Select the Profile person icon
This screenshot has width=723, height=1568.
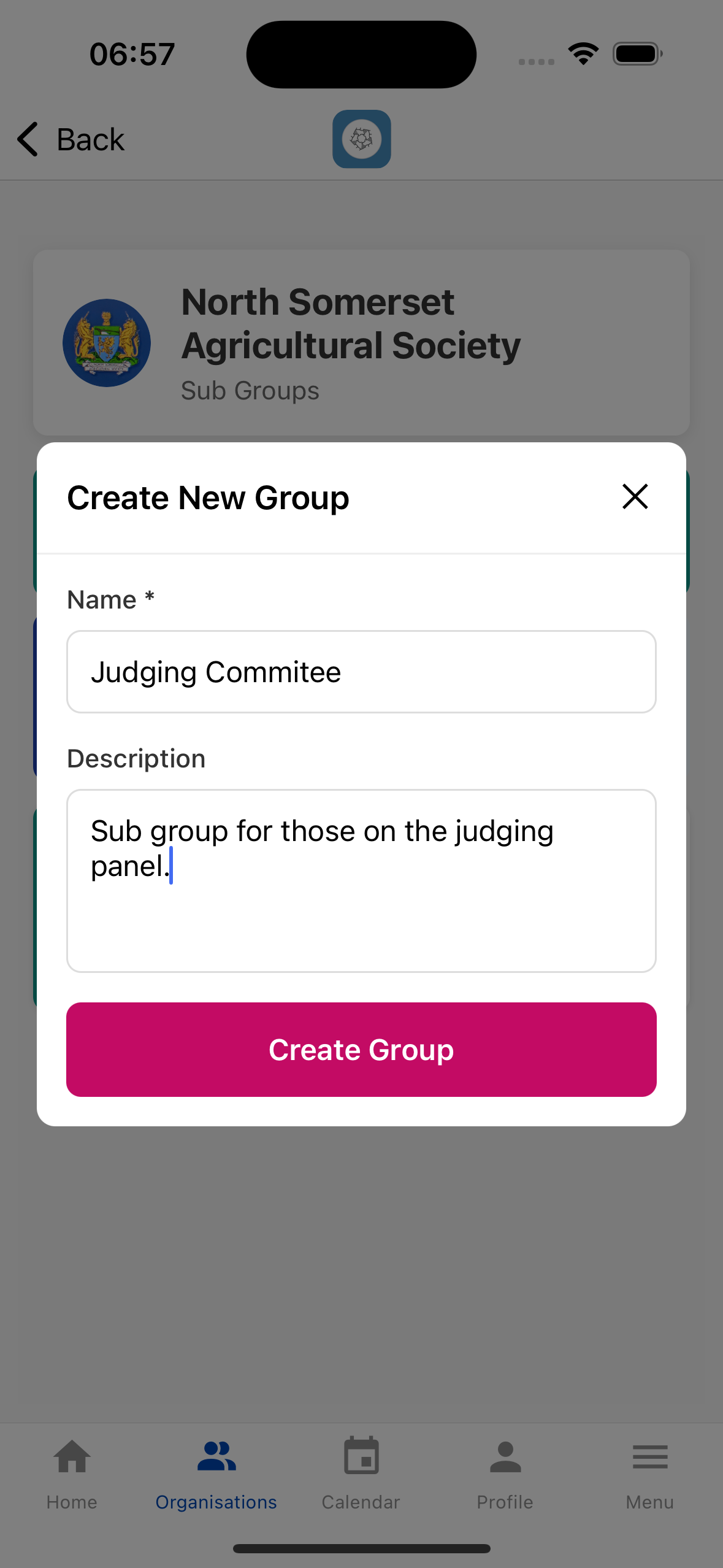pyautogui.click(x=505, y=1454)
